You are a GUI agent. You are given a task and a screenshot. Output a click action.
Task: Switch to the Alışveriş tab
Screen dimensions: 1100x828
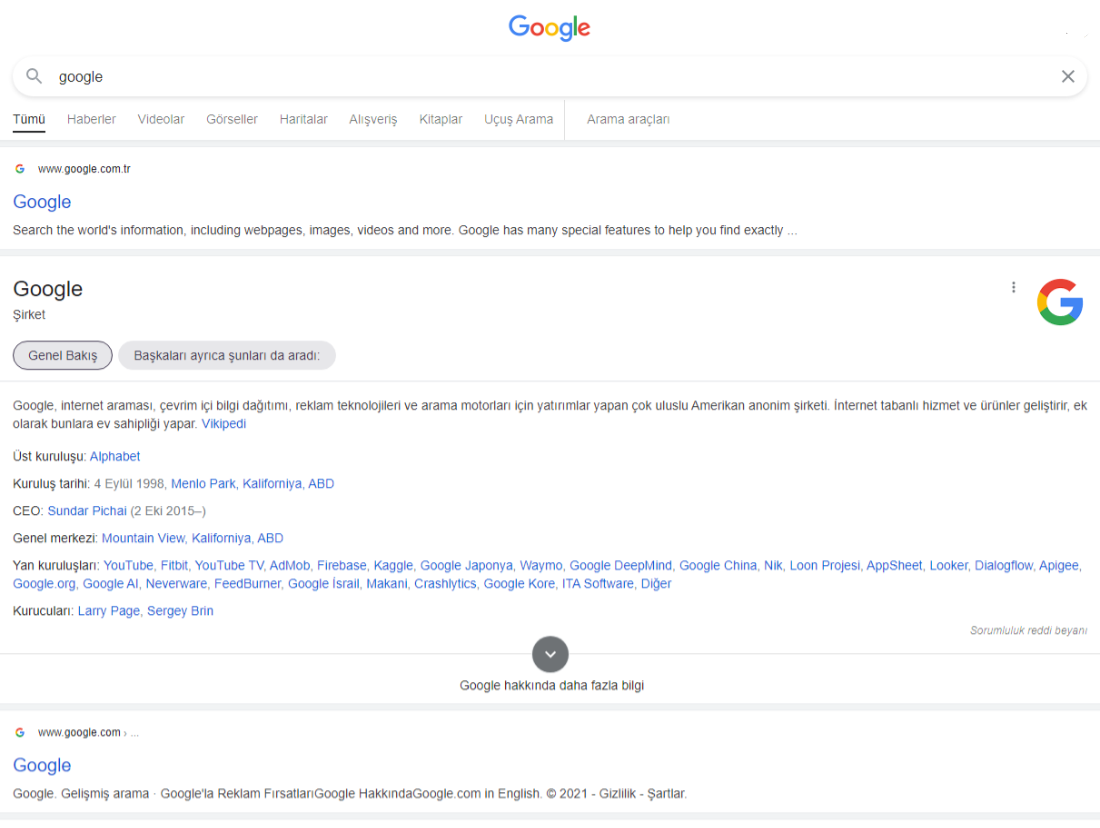[373, 119]
